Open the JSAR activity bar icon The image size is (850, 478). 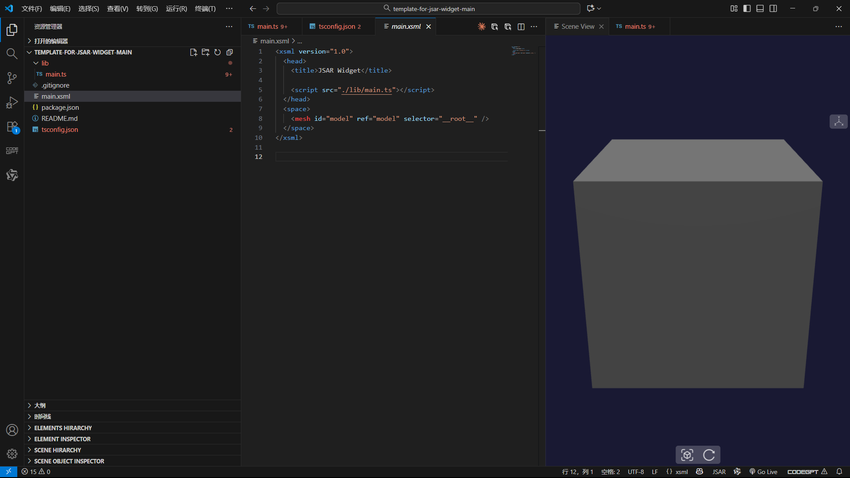tap(12, 175)
